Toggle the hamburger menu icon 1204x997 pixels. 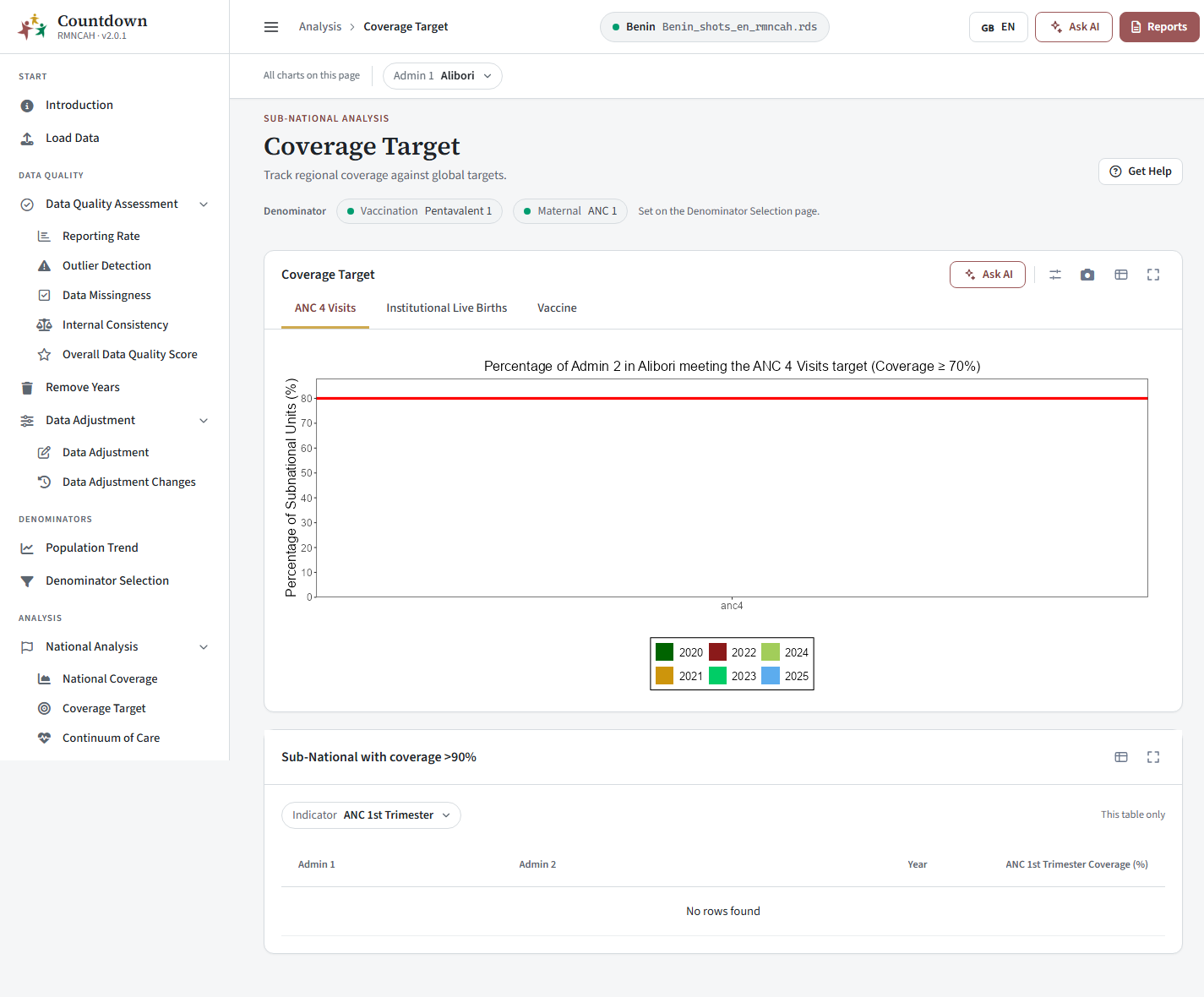point(271,27)
